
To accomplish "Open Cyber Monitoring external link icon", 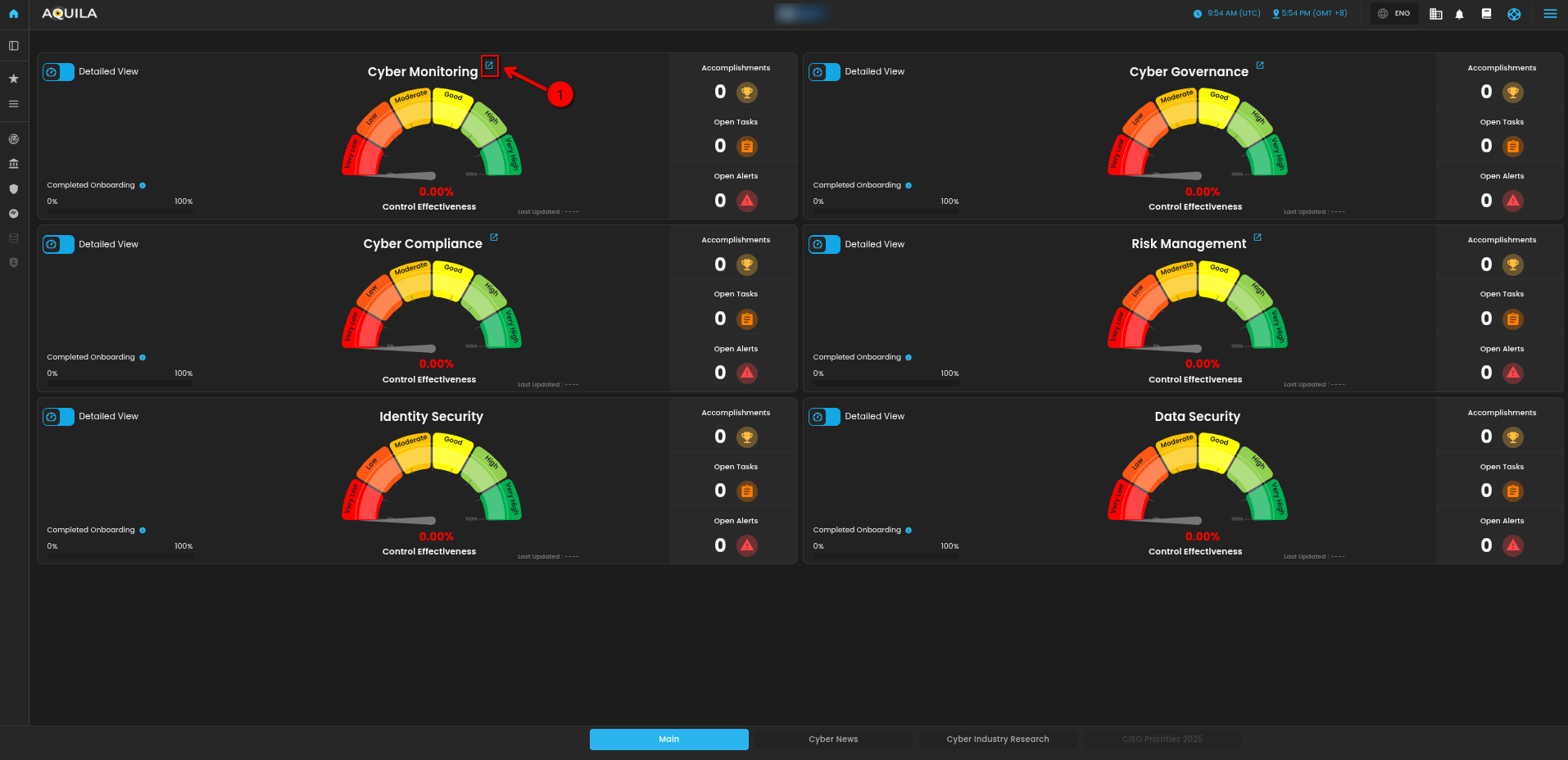I will 489,66.
